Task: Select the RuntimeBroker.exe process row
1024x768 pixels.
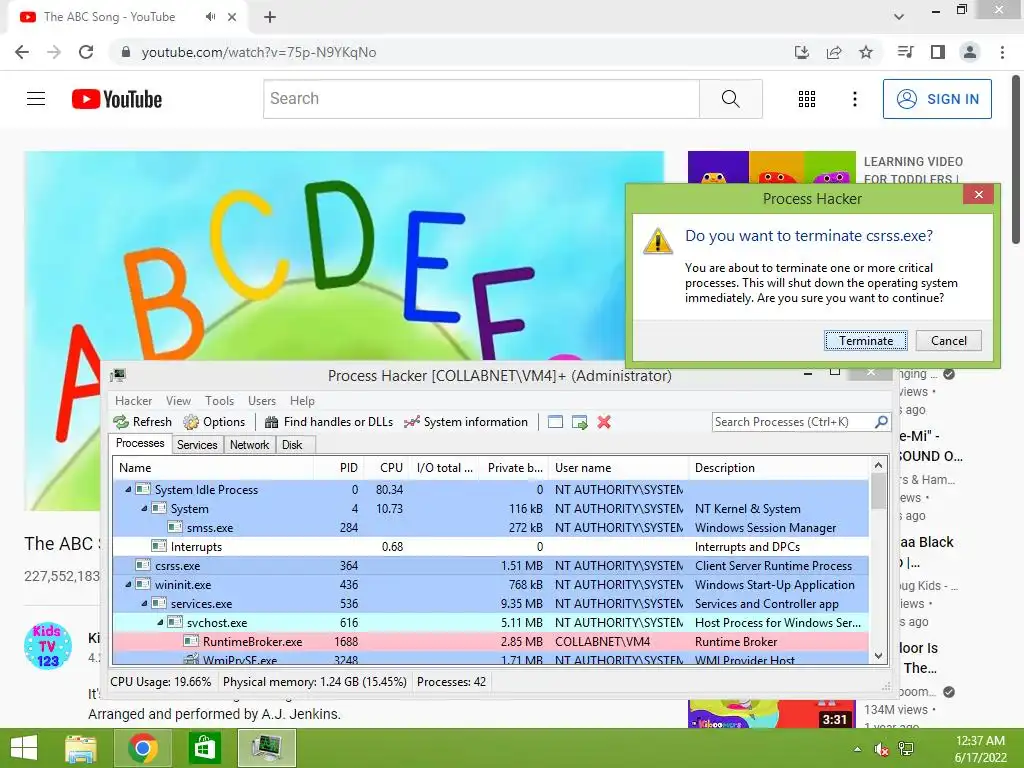Action: (x=491, y=641)
